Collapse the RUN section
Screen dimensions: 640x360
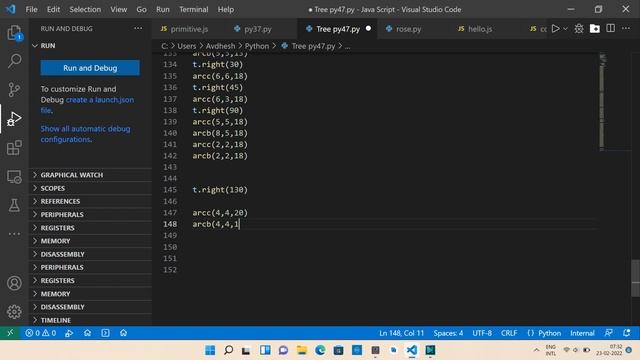(x=90, y=46)
